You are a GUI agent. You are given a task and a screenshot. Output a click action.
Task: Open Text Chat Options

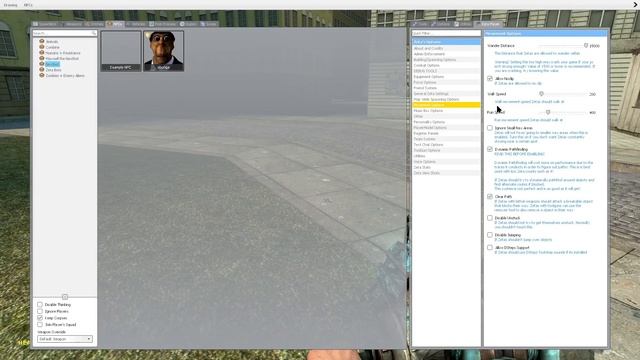point(446,144)
